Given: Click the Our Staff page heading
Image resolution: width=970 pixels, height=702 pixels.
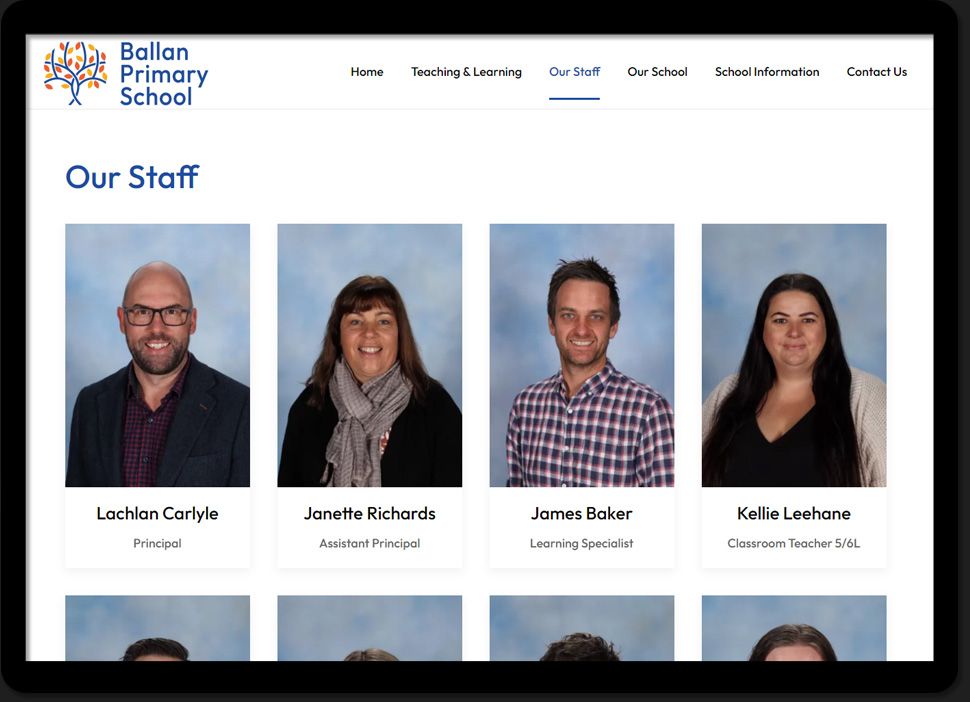Looking at the screenshot, I should coord(132,177).
